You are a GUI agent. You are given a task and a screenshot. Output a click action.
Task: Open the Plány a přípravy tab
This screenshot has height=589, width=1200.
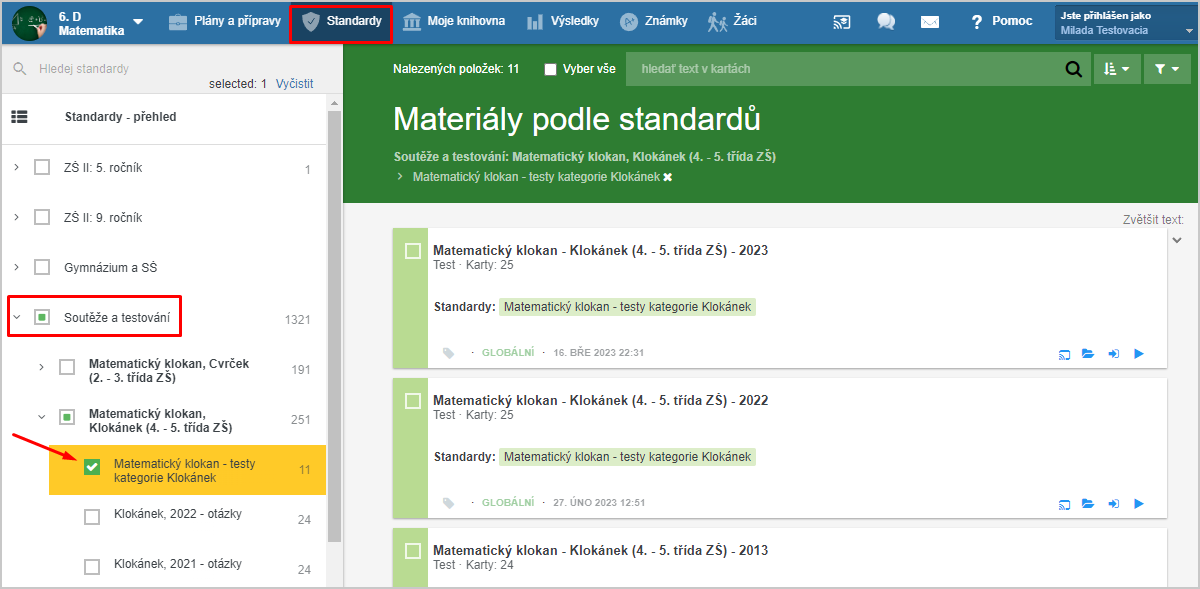pos(225,21)
